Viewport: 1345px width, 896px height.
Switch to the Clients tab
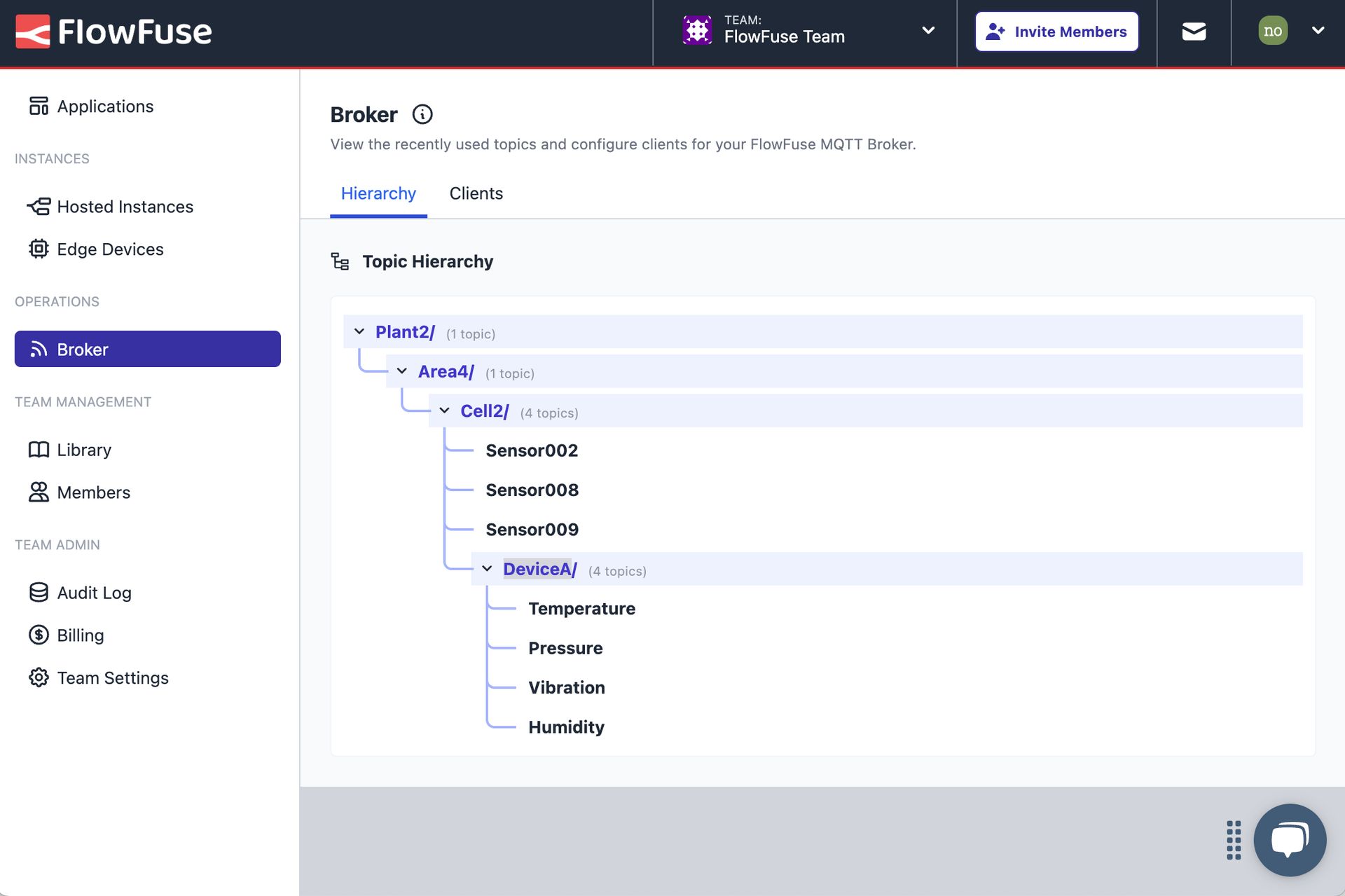coord(476,193)
